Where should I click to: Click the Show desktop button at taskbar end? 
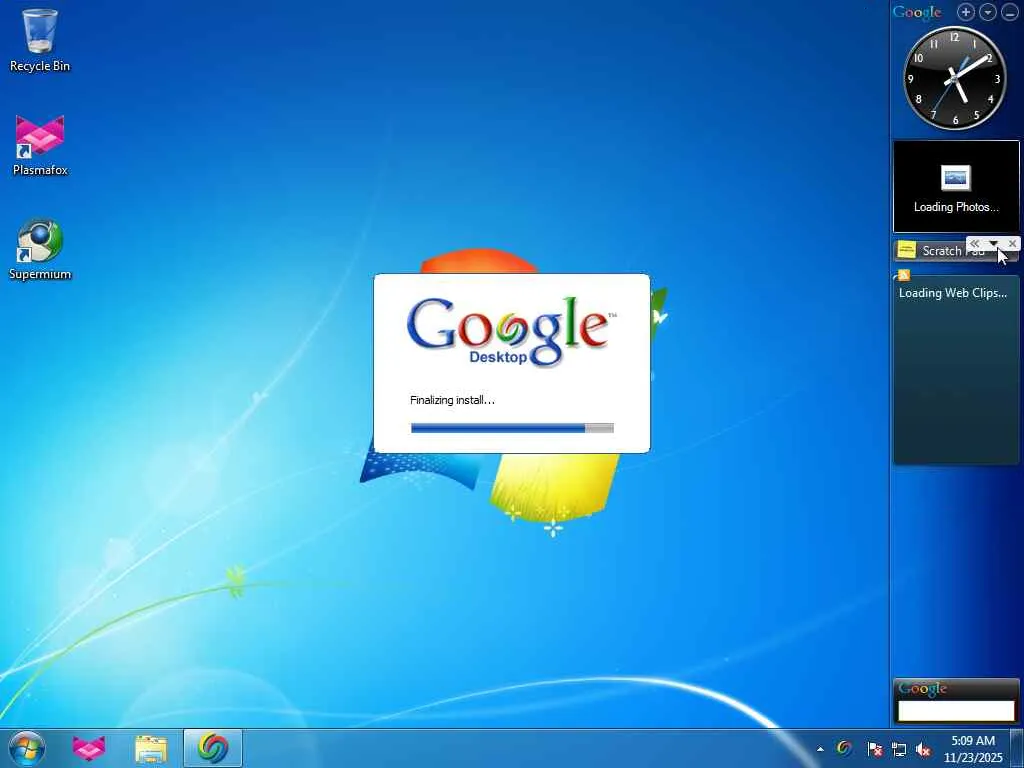click(1017, 748)
